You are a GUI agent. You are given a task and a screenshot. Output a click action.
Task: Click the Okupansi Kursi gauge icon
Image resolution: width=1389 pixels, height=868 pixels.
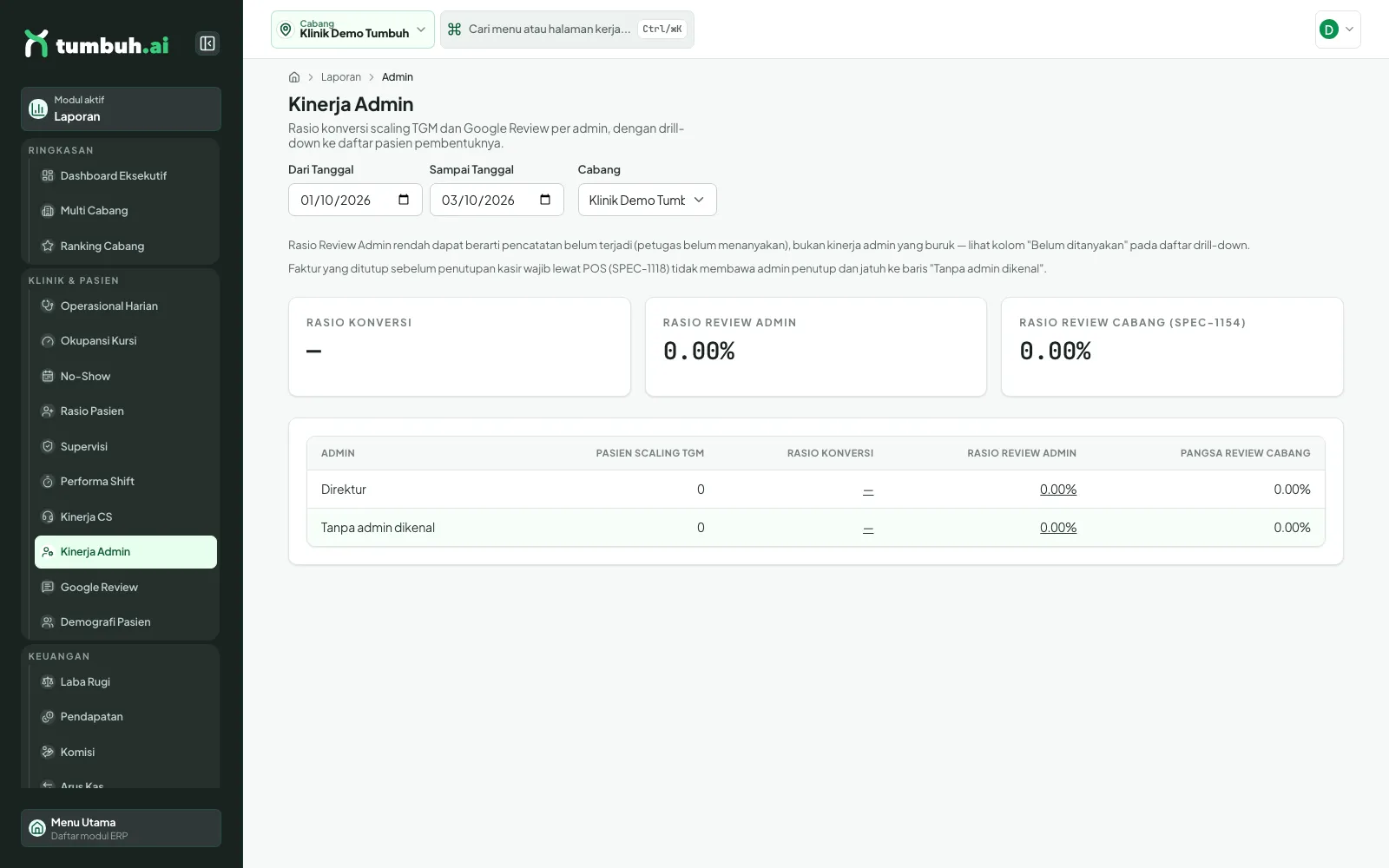48,341
